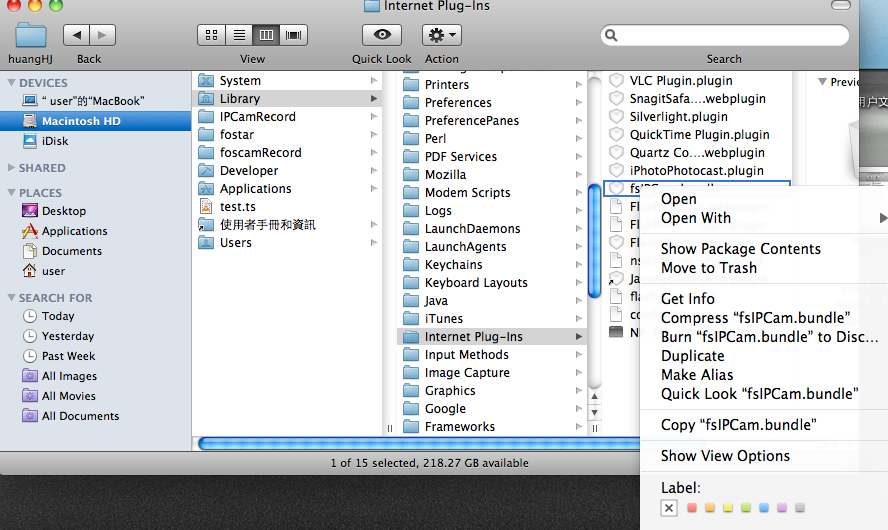The image size is (888, 530).
Task: Switch to Cover Flow view
Action: pyautogui.click(x=293, y=35)
